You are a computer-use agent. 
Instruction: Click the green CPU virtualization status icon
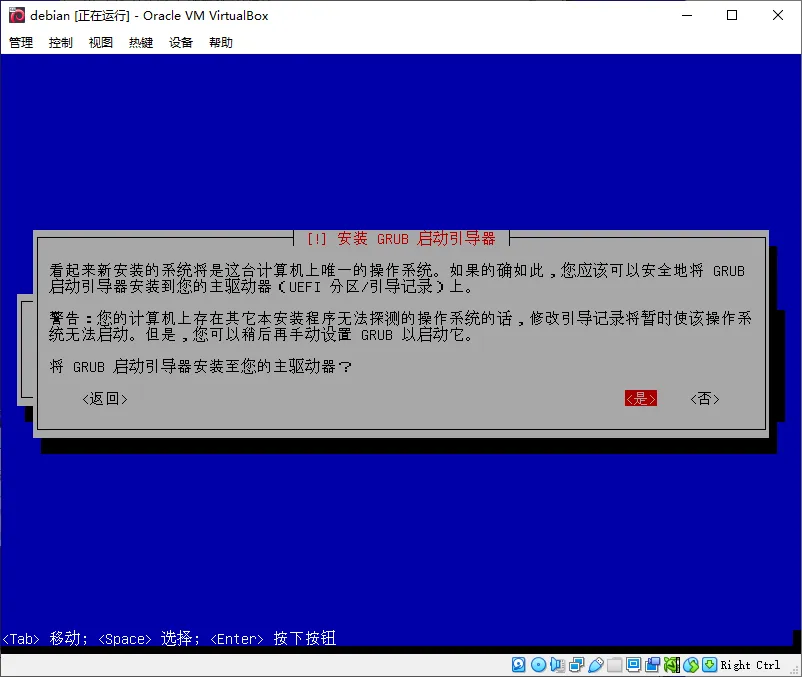point(672,665)
